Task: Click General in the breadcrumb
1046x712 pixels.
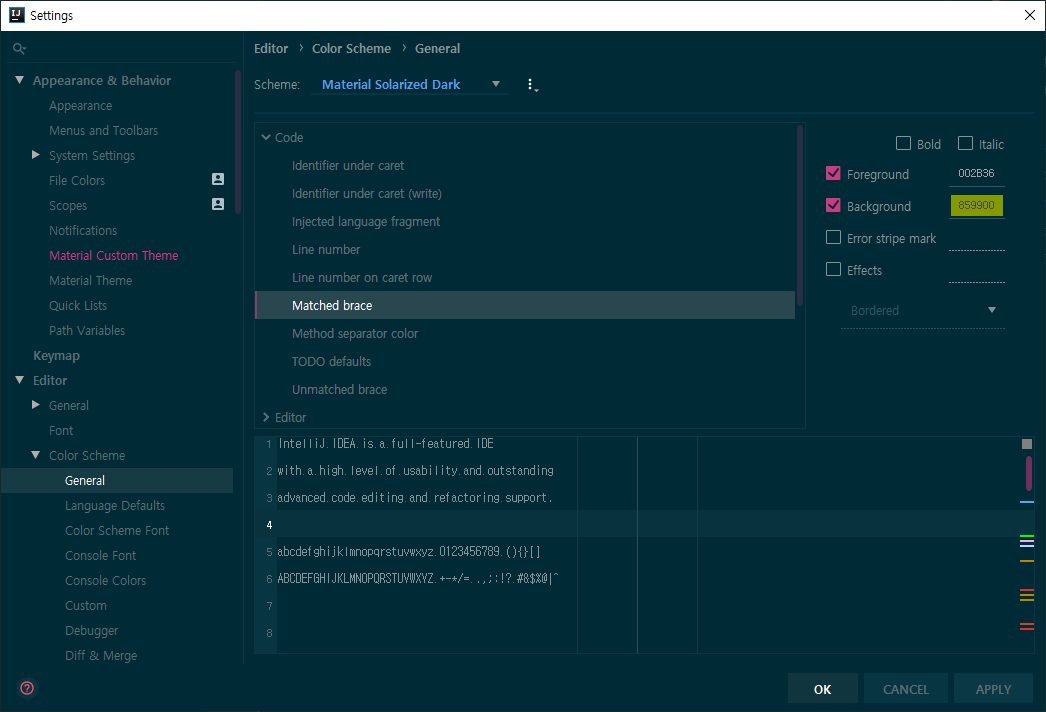Action: tap(438, 49)
